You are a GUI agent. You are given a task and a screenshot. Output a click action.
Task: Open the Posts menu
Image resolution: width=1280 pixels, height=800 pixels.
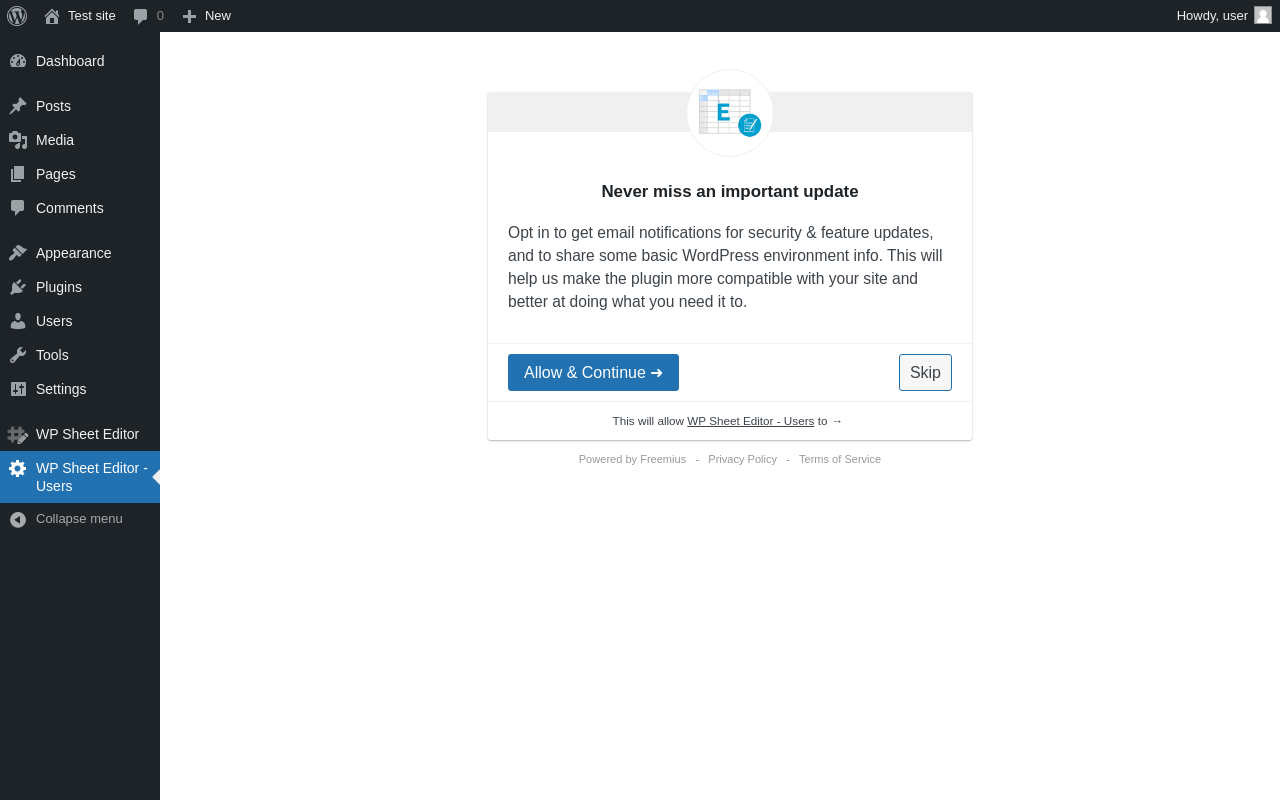[80, 106]
